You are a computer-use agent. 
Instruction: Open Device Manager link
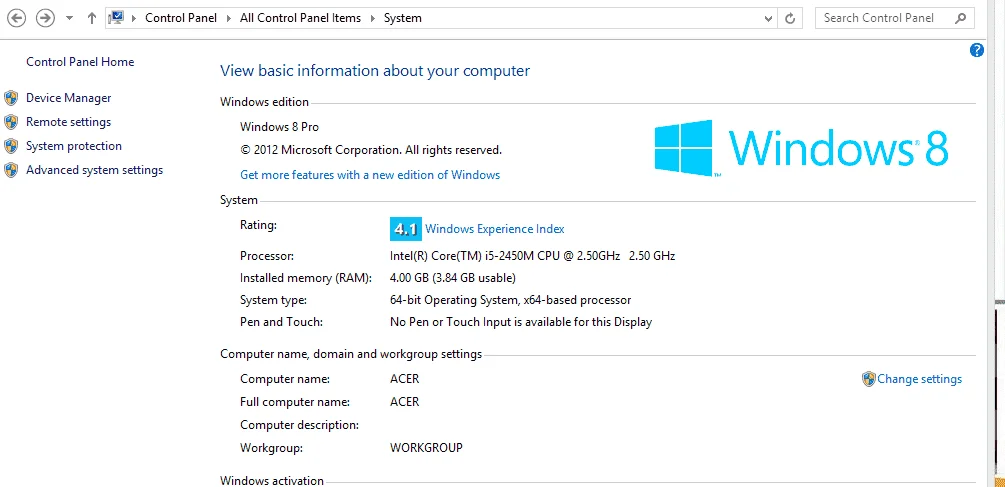[x=69, y=98]
